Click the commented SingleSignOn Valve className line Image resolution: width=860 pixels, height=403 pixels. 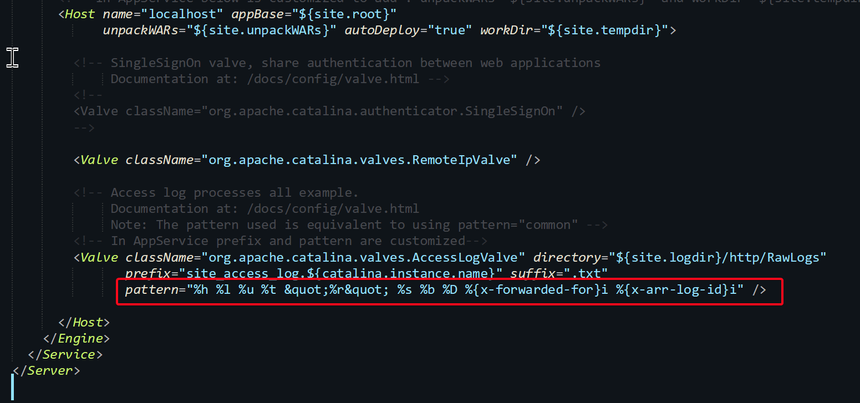click(x=329, y=111)
